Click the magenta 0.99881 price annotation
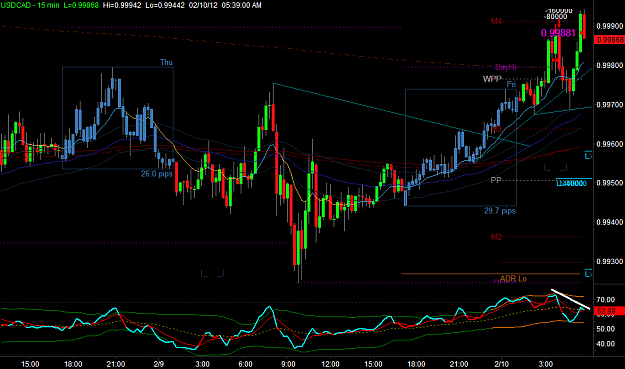 pos(558,33)
